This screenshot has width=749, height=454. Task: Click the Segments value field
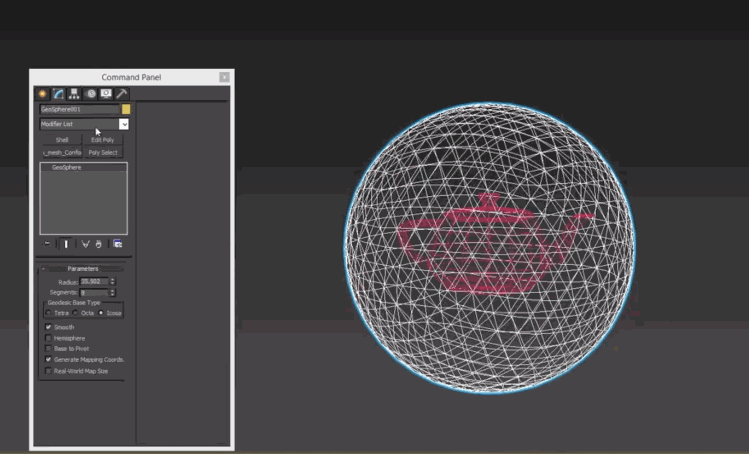(x=94, y=292)
